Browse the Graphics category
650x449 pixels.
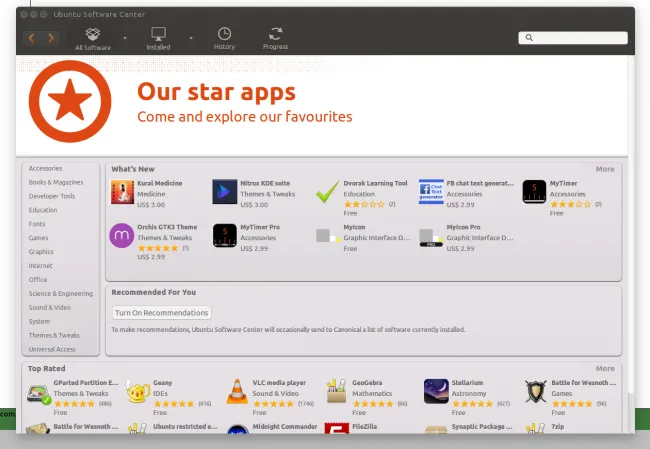[x=41, y=252]
